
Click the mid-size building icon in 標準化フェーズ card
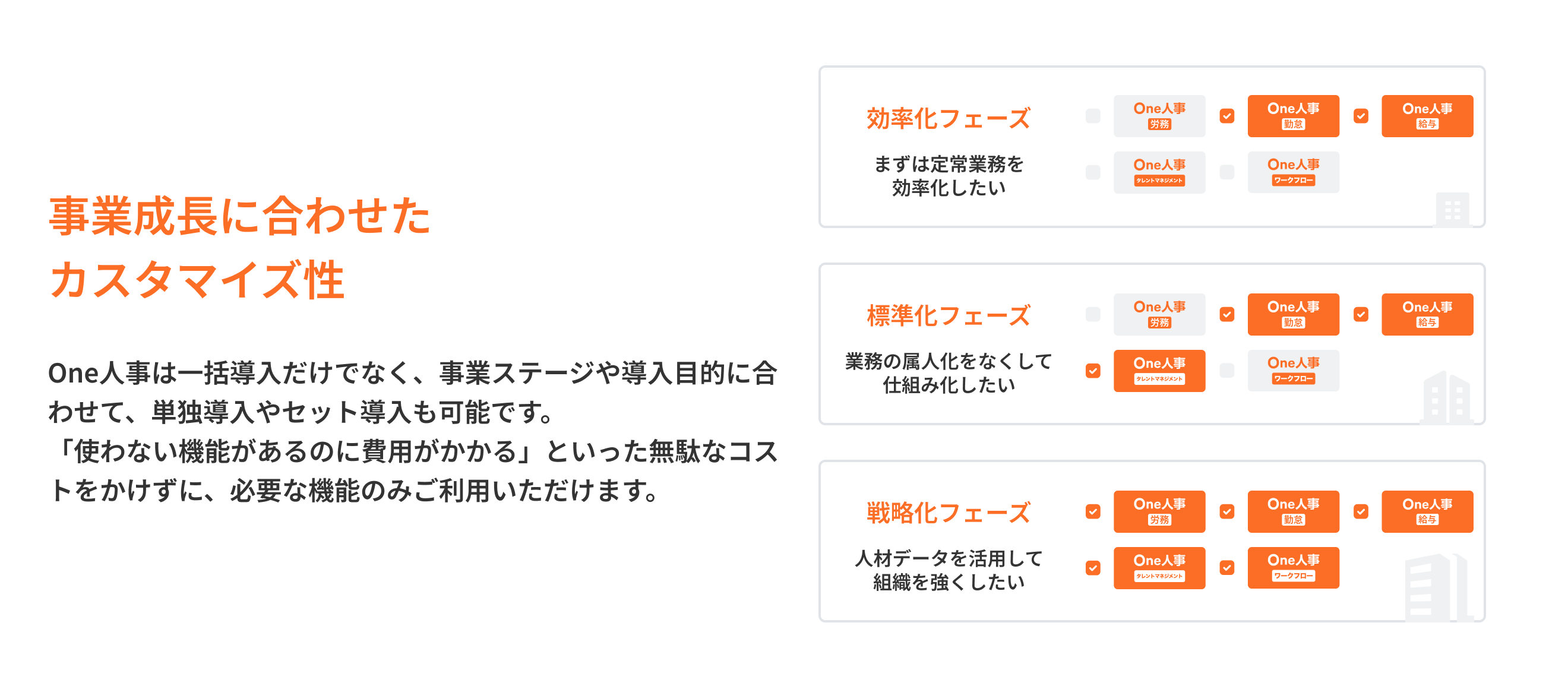[x=1446, y=398]
